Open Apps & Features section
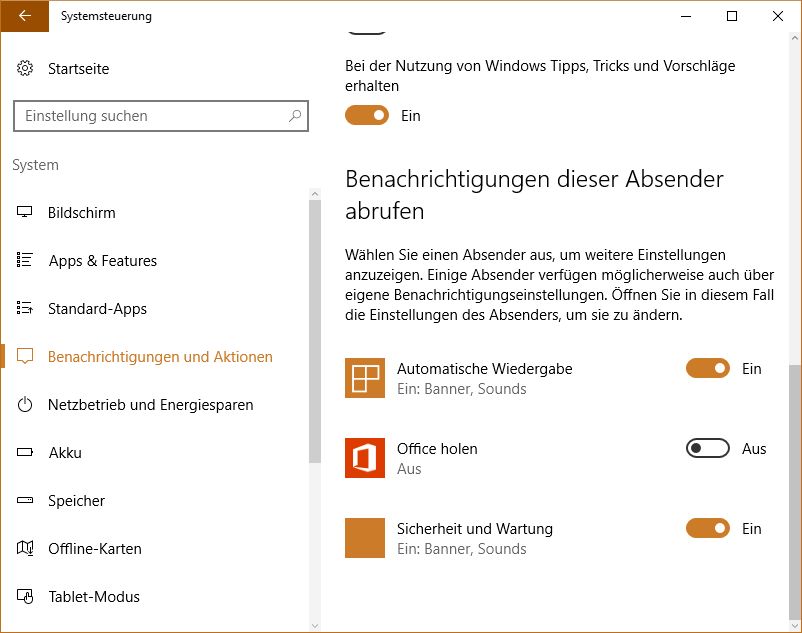This screenshot has height=633, width=802. (x=103, y=261)
